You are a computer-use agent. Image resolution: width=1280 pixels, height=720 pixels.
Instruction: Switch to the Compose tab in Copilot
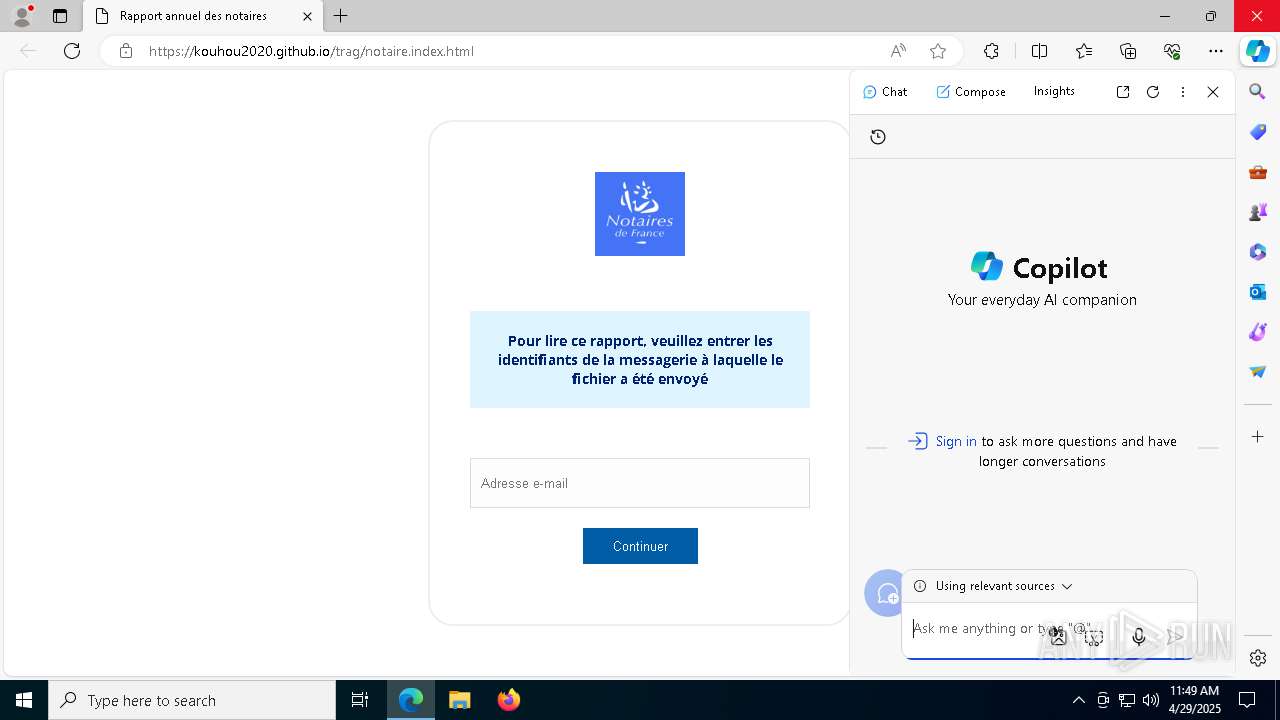tap(971, 91)
